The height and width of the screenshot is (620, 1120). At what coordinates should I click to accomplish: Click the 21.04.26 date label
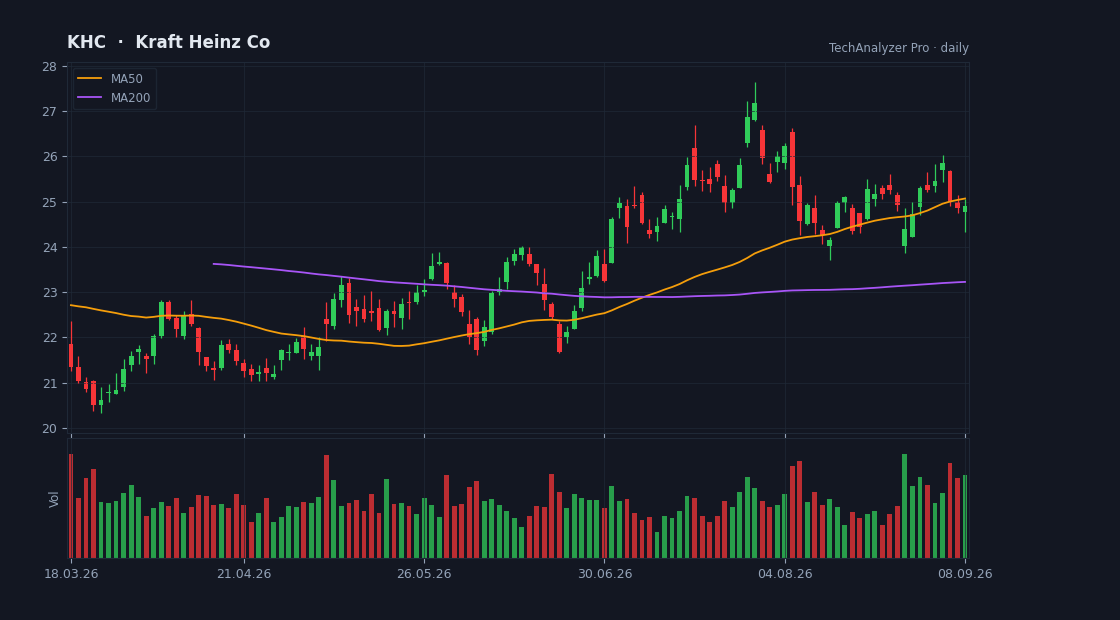(244, 574)
